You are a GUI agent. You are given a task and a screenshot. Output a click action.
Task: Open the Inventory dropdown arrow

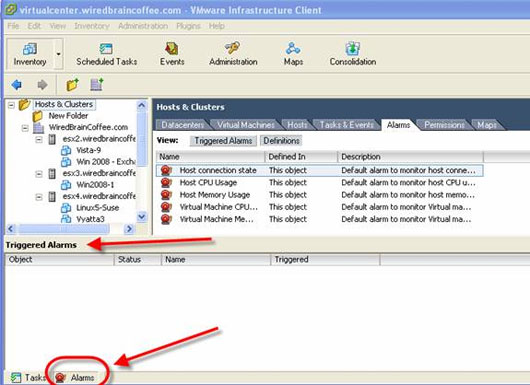click(x=58, y=54)
